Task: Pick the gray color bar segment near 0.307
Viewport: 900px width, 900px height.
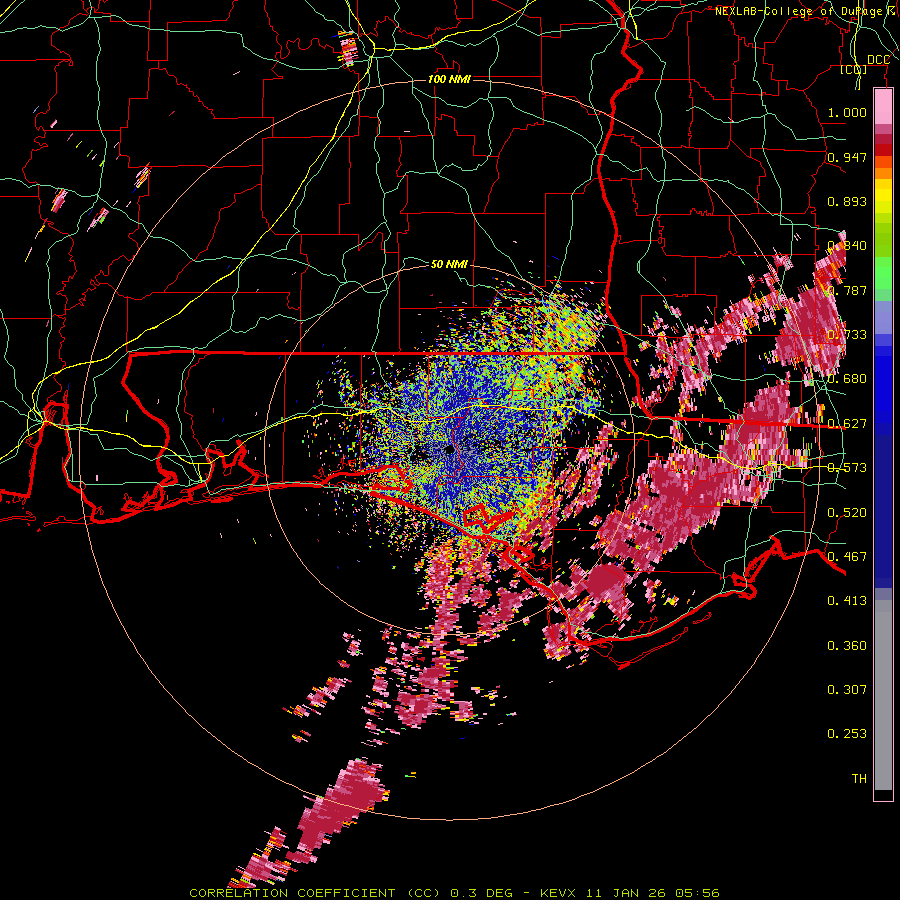Action: [x=883, y=695]
